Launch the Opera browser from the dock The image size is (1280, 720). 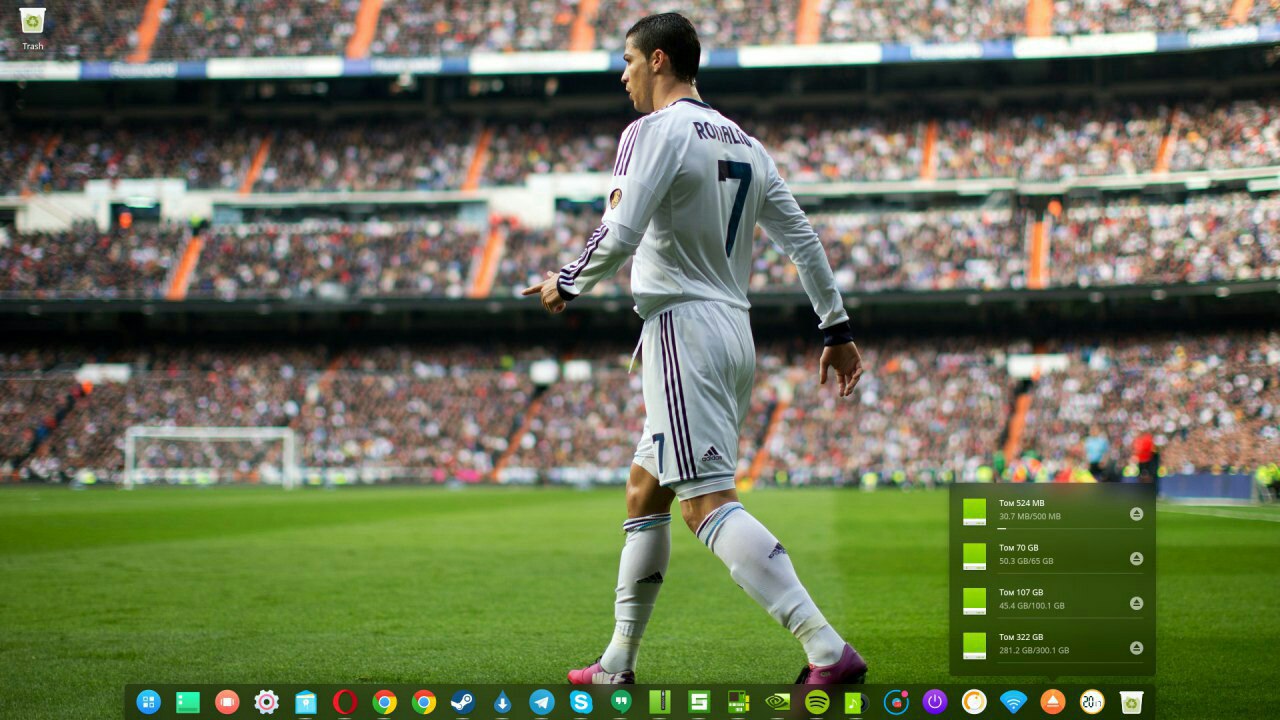[x=345, y=702]
